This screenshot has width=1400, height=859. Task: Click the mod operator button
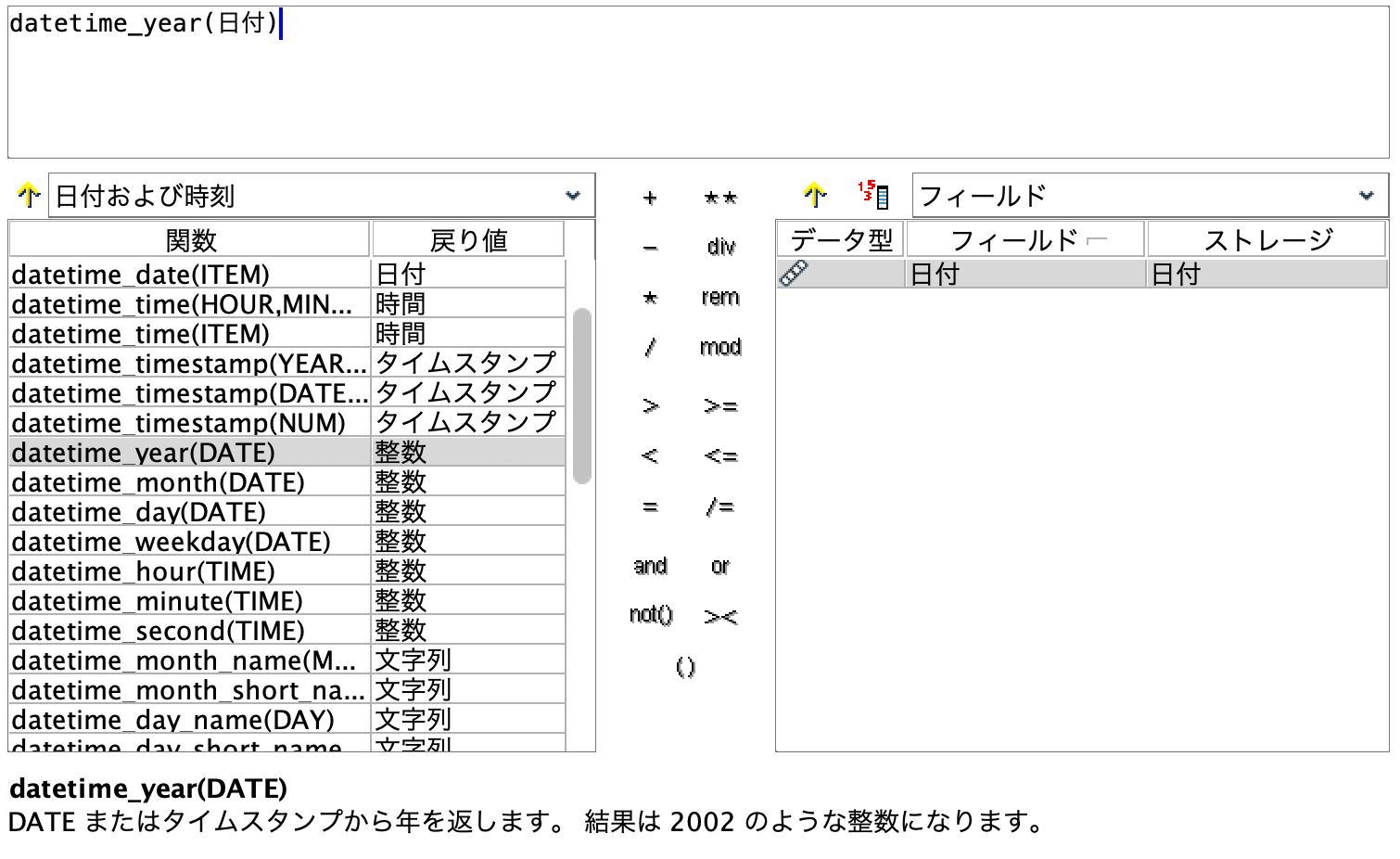(x=720, y=347)
